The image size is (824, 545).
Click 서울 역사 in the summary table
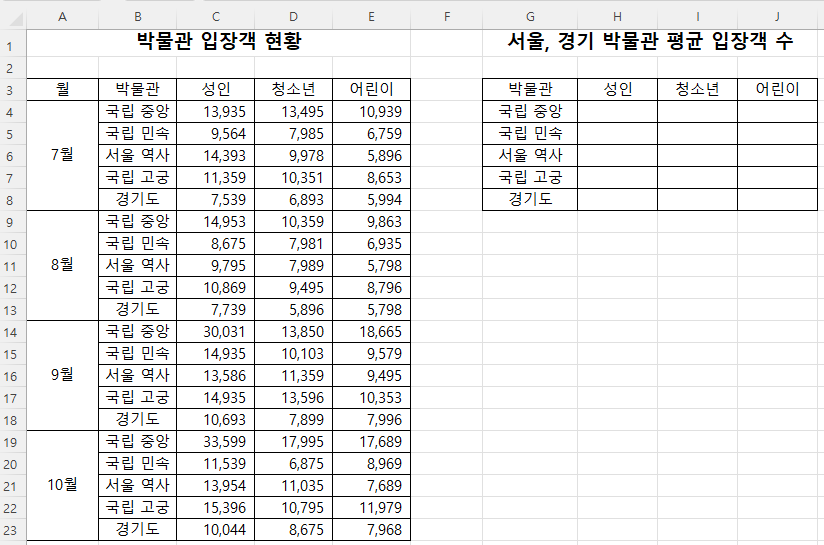530,156
